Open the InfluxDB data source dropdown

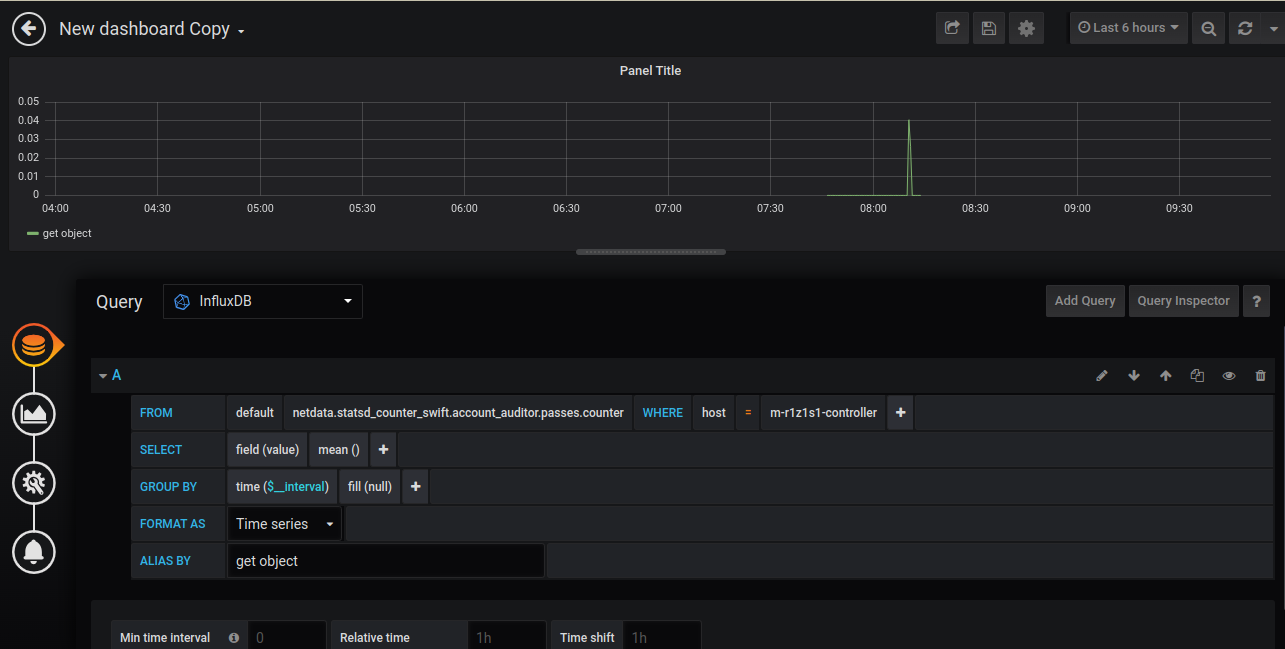263,301
